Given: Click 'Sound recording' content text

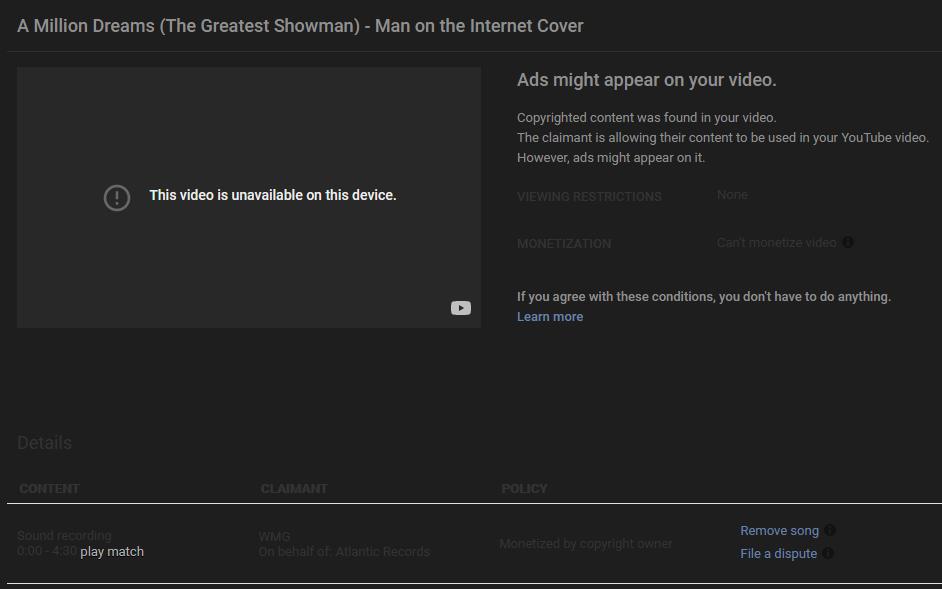Looking at the screenshot, I should click(64, 536).
